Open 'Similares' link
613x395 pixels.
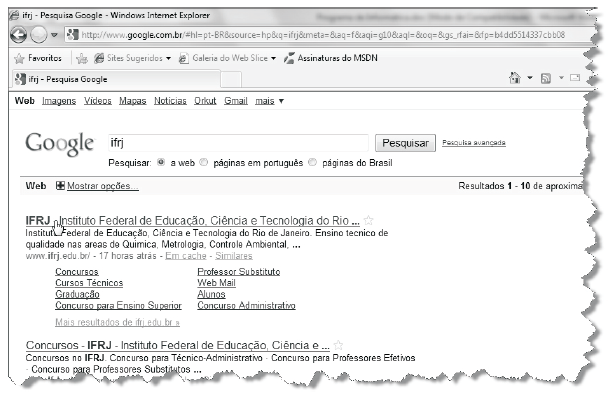[234, 256]
